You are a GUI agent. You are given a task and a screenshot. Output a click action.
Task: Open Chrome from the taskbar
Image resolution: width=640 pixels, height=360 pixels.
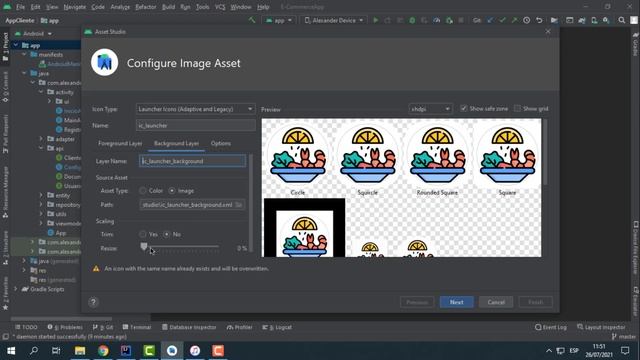[103, 351]
